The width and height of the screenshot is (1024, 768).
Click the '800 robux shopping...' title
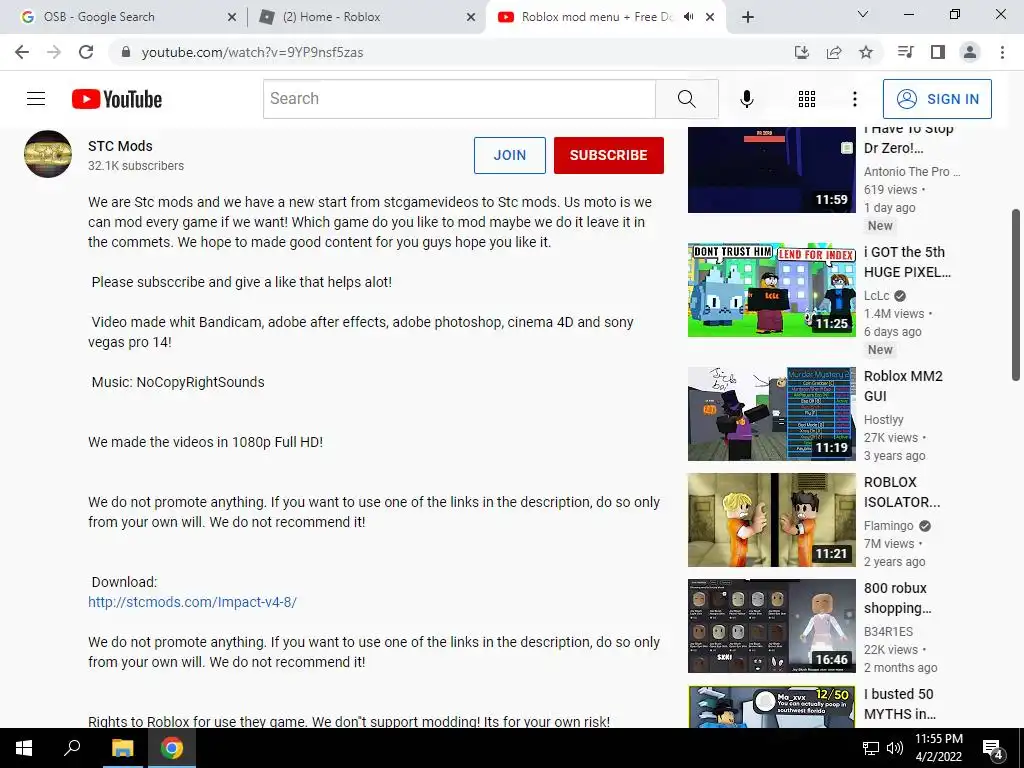click(897, 598)
